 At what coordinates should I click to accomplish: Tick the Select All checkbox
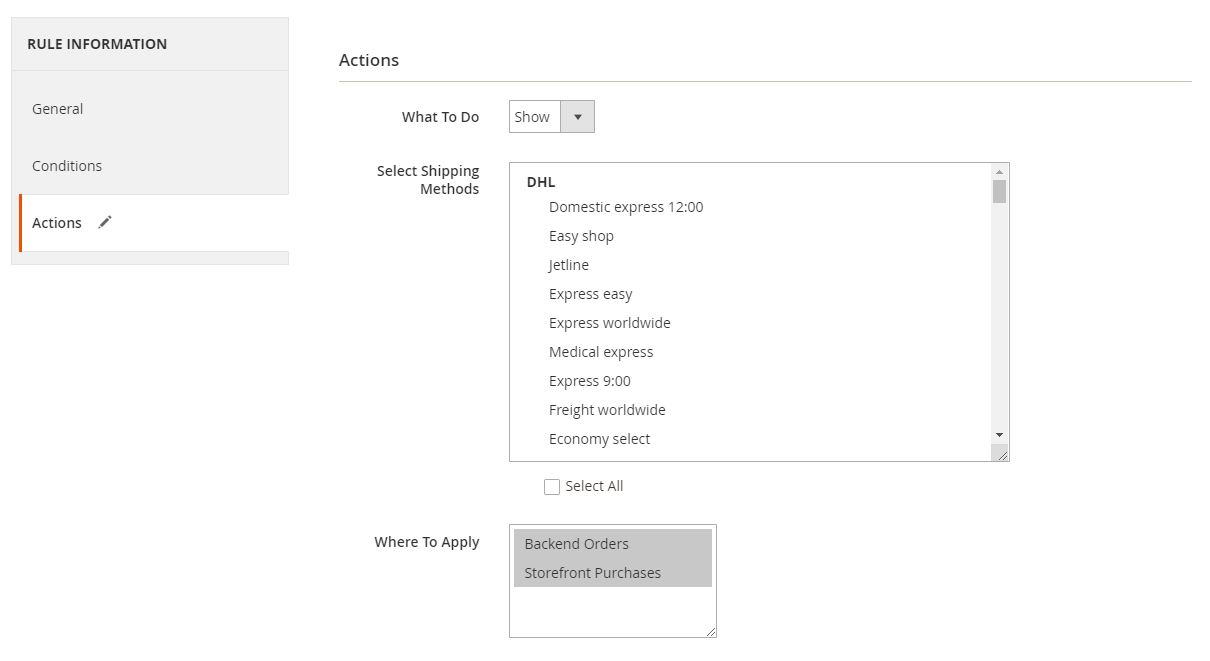pyautogui.click(x=552, y=487)
